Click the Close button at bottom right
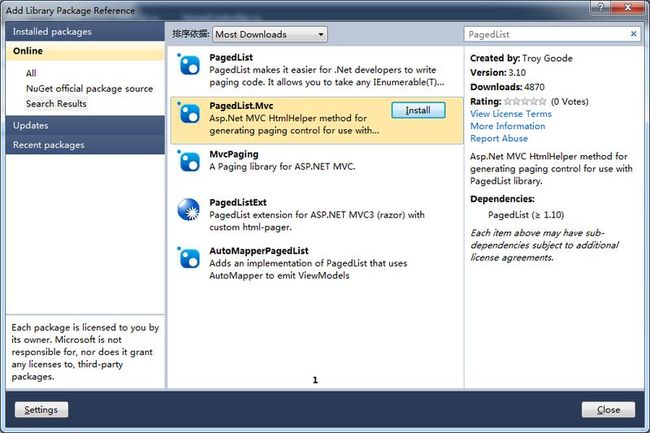This screenshot has height=433, width=650. pyautogui.click(x=608, y=410)
